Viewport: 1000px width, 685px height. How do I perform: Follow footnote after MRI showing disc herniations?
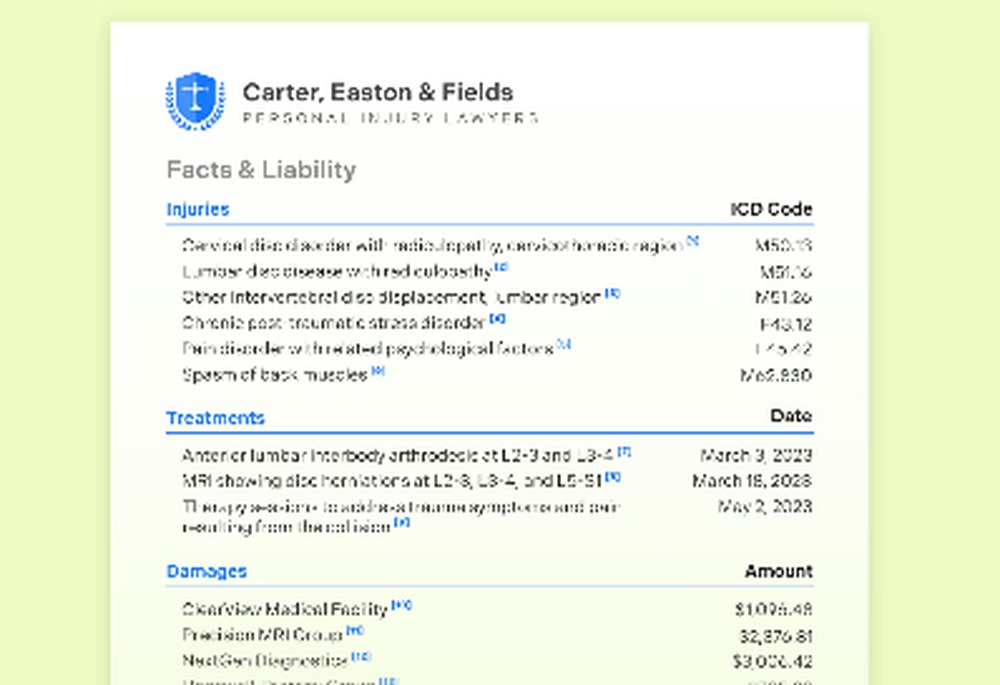click(613, 476)
